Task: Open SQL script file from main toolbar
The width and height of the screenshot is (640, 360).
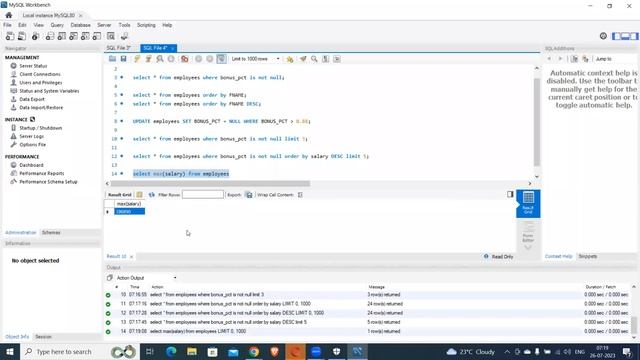Action: tap(22, 36)
